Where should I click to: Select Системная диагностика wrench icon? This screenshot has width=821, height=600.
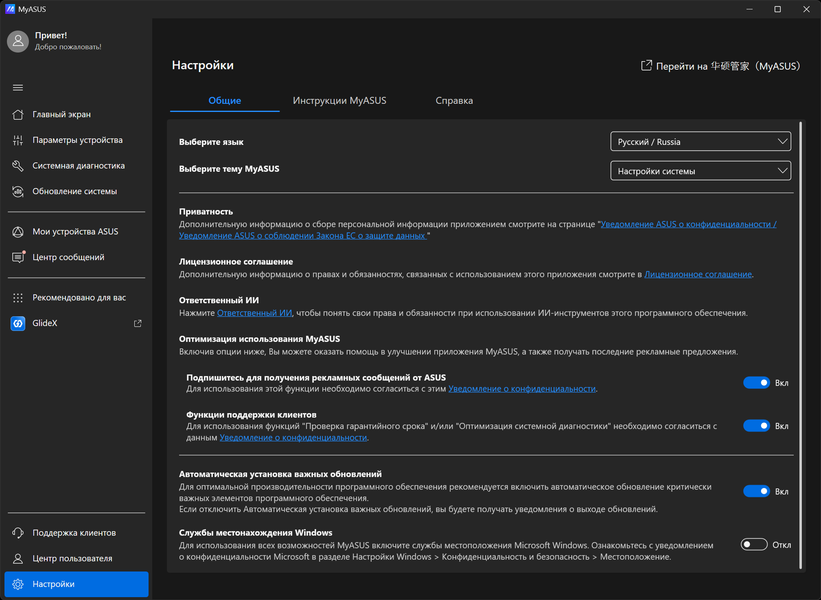pos(18,166)
